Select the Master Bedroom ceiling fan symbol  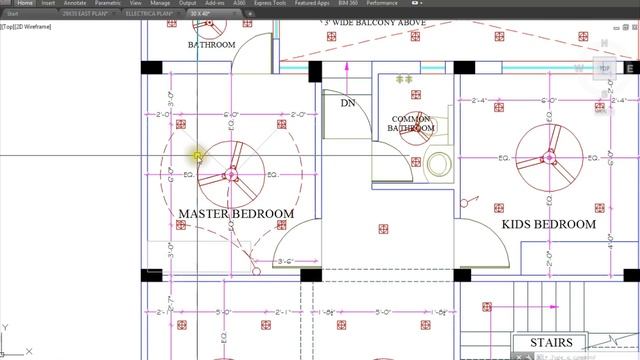point(231,175)
